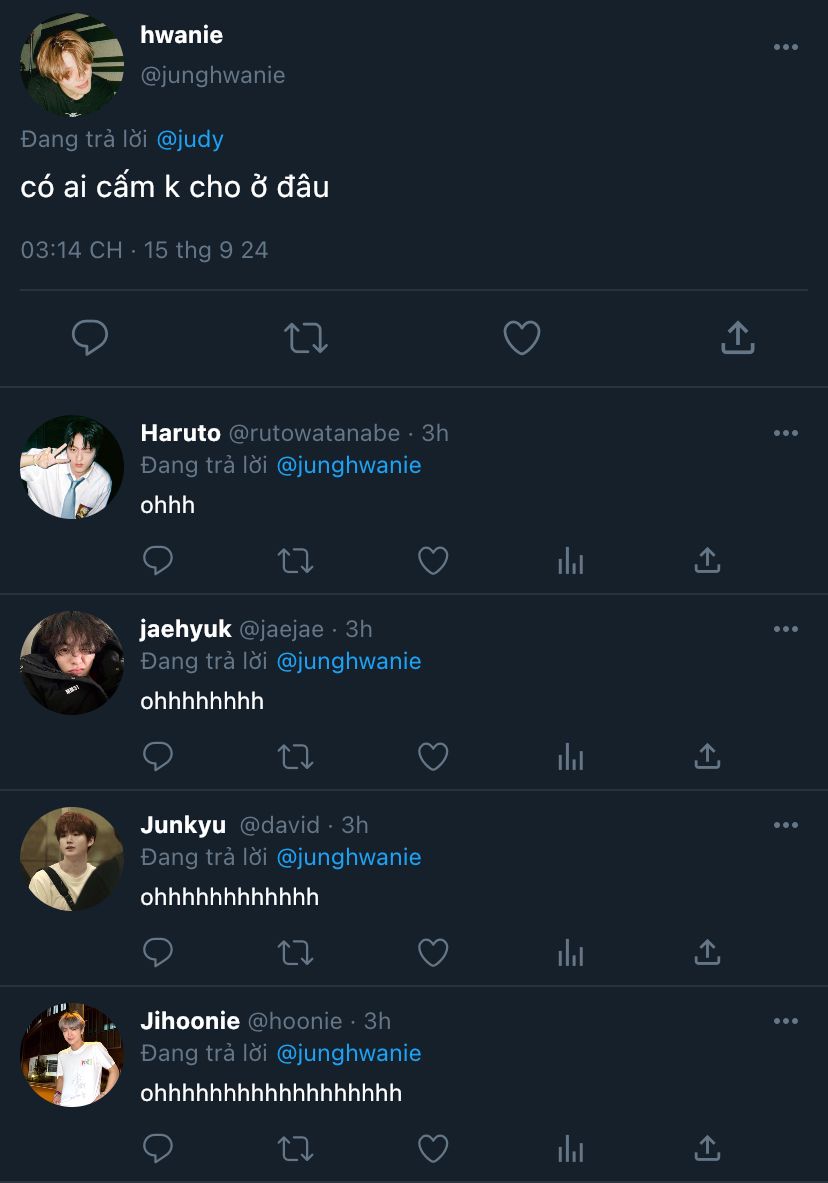
Task: Open more options on Haruto's reply
Action: [x=786, y=433]
